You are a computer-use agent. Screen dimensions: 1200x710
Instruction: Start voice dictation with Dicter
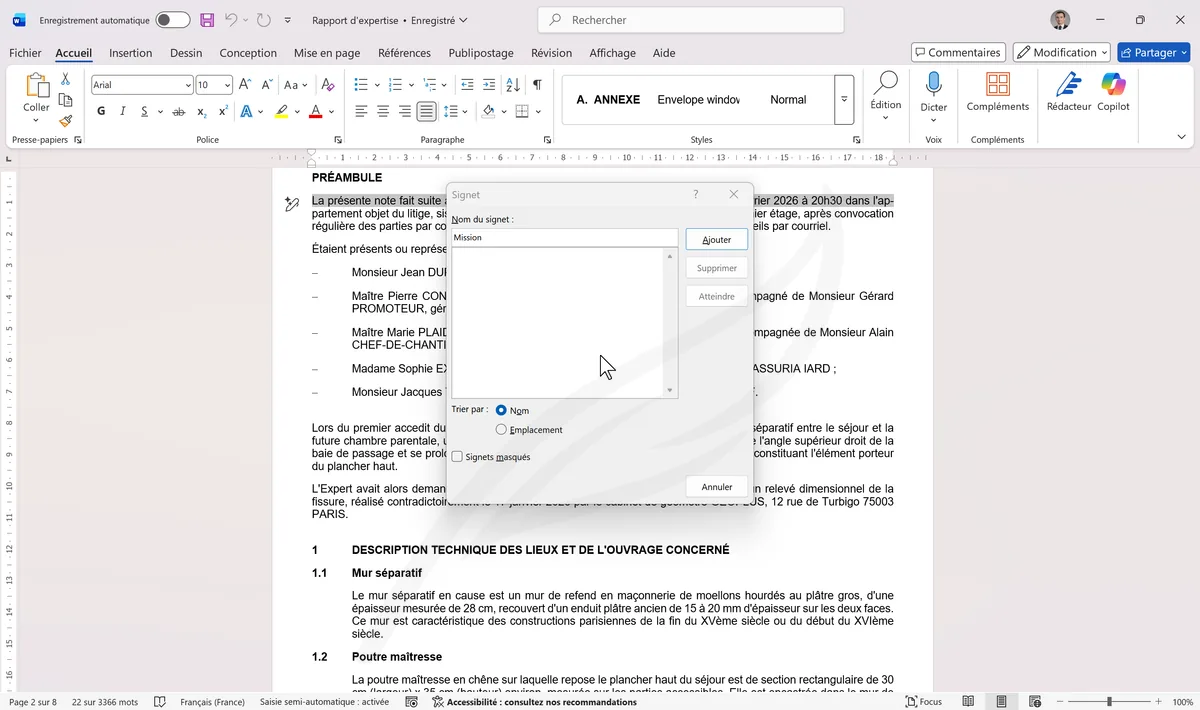click(x=933, y=97)
